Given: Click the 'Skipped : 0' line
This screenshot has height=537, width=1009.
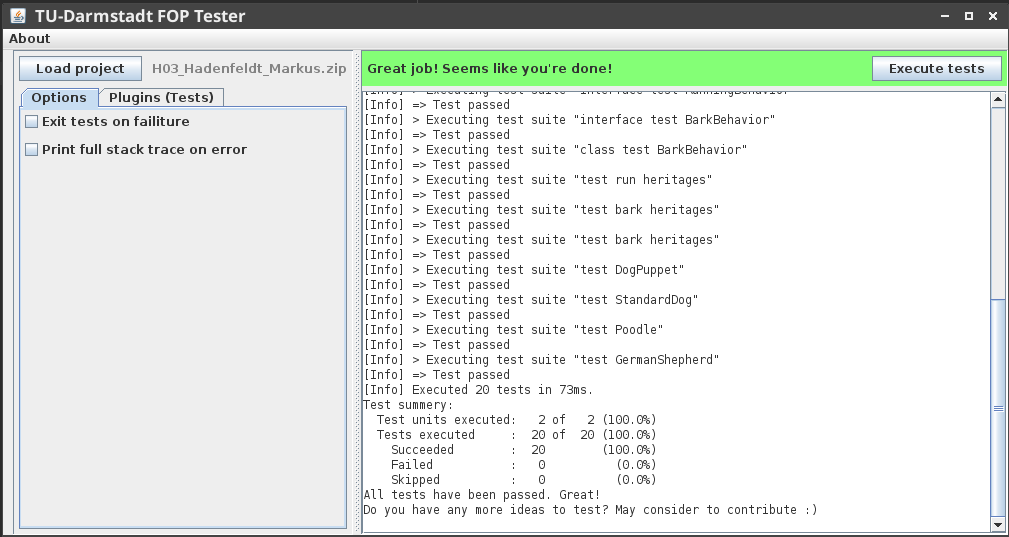Looking at the screenshot, I should (524, 480).
